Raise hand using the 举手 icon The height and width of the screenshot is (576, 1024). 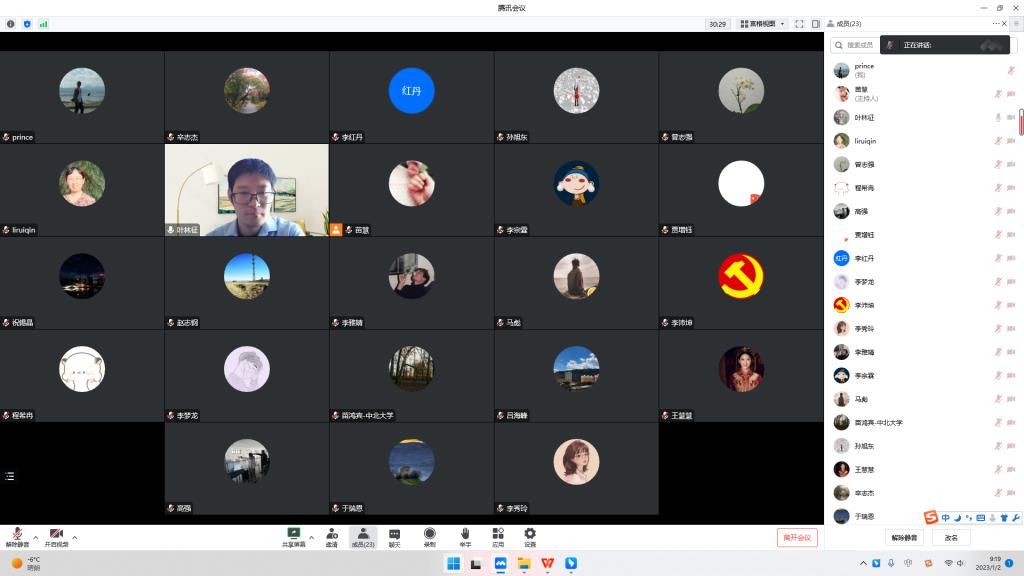click(x=465, y=535)
